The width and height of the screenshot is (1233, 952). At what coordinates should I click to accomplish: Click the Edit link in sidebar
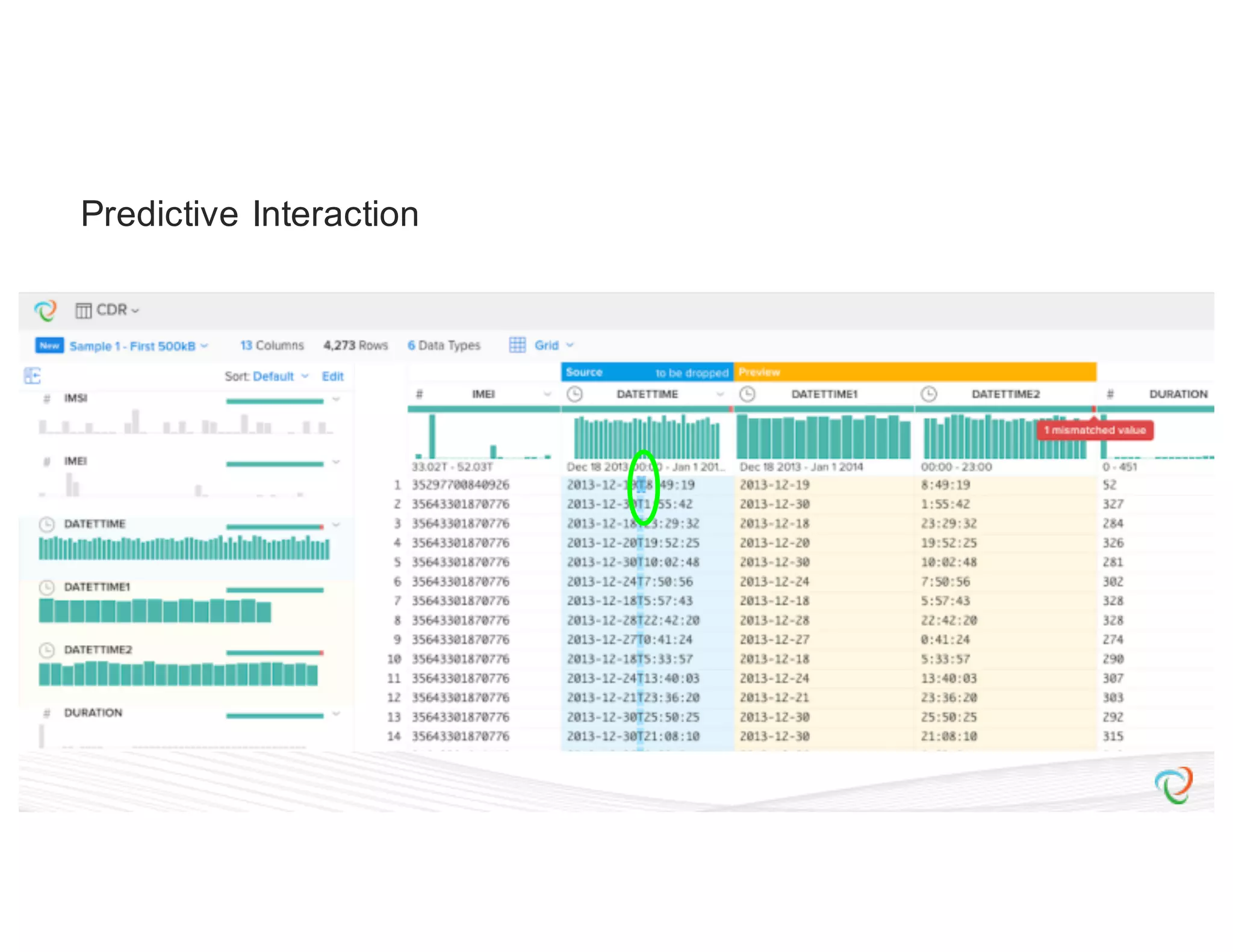point(332,376)
